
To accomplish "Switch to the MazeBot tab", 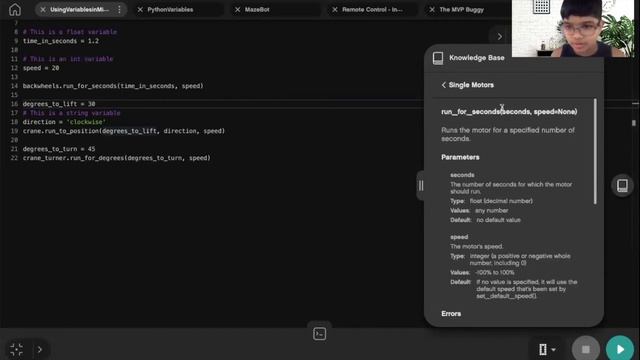I will coord(257,9).
